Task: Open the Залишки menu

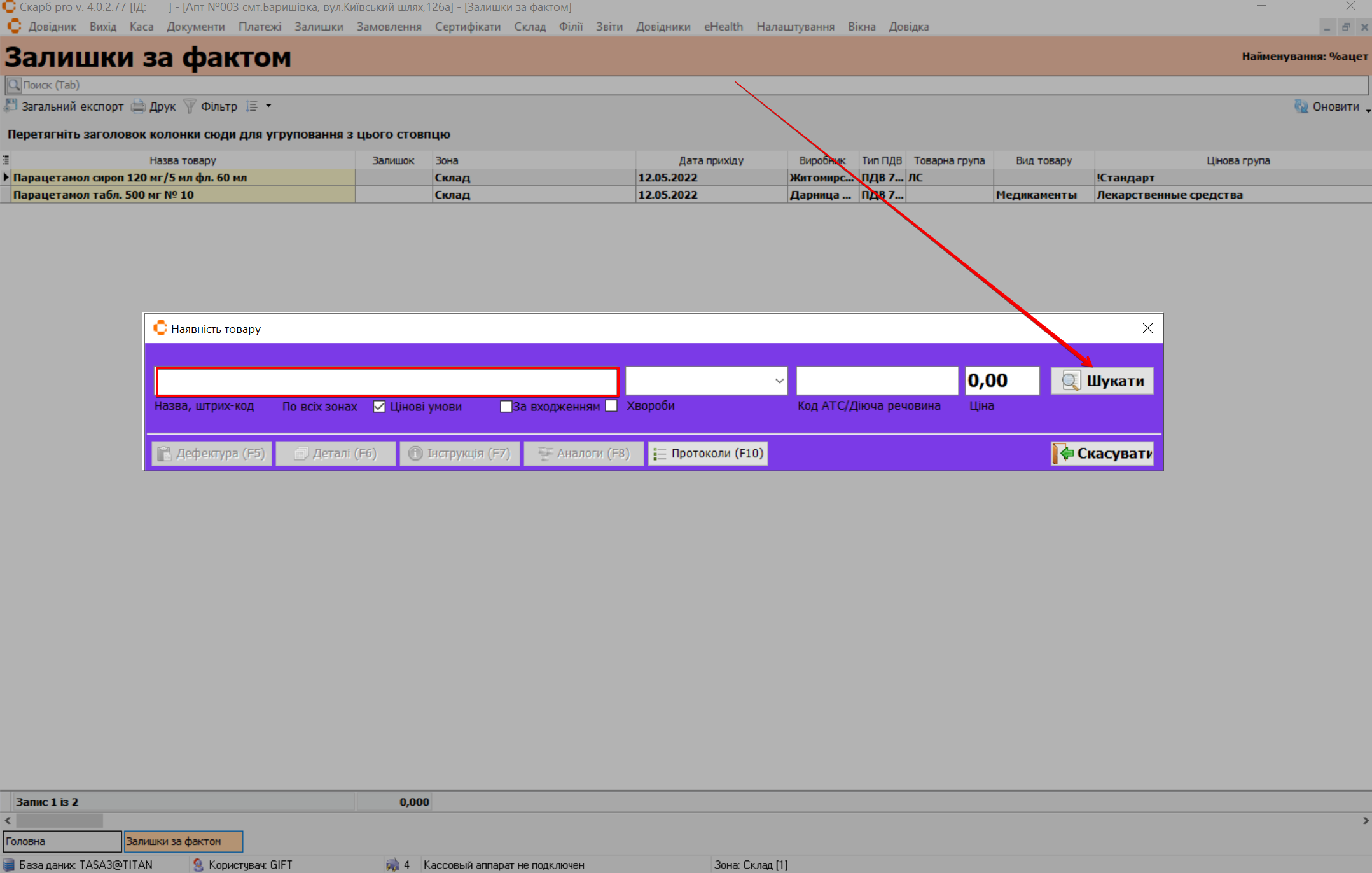Action: pos(319,27)
